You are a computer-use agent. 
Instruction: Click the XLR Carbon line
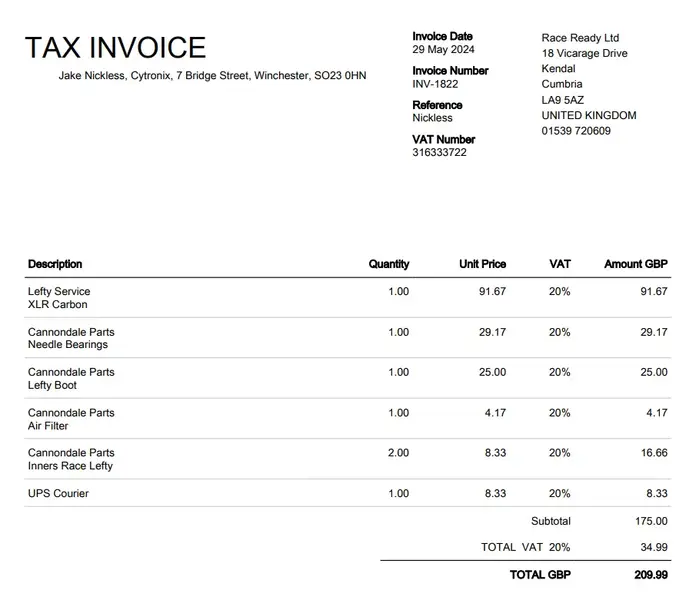[58, 304]
